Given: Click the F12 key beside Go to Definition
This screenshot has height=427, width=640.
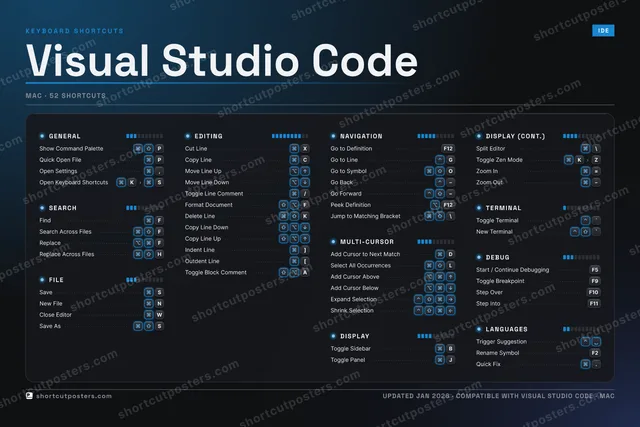Looking at the screenshot, I should tap(448, 149).
